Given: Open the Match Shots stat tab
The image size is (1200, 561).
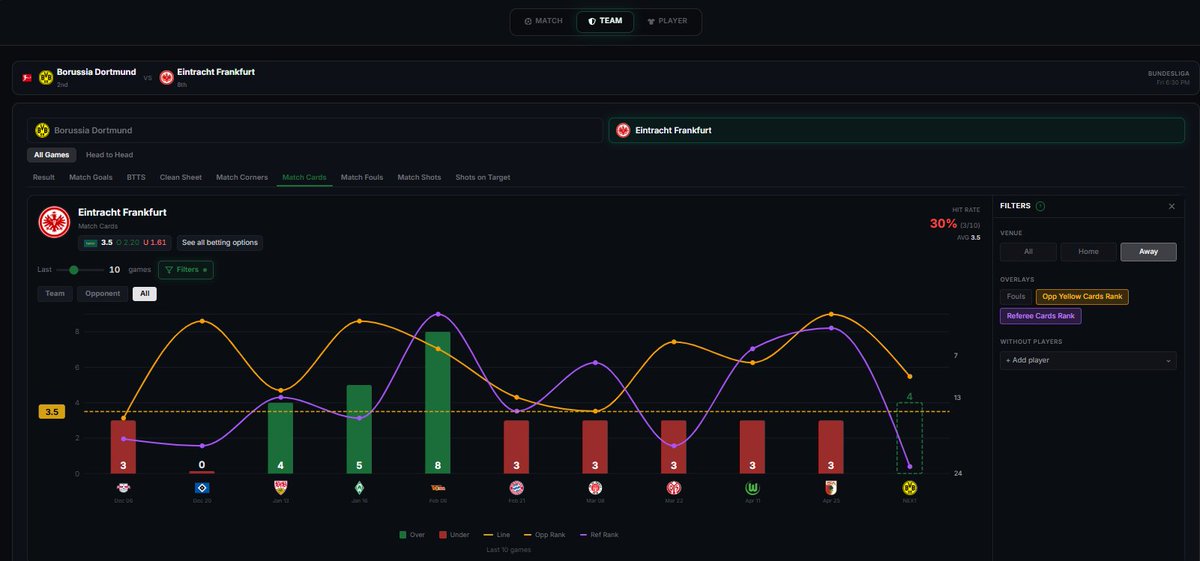Looking at the screenshot, I should 419,177.
